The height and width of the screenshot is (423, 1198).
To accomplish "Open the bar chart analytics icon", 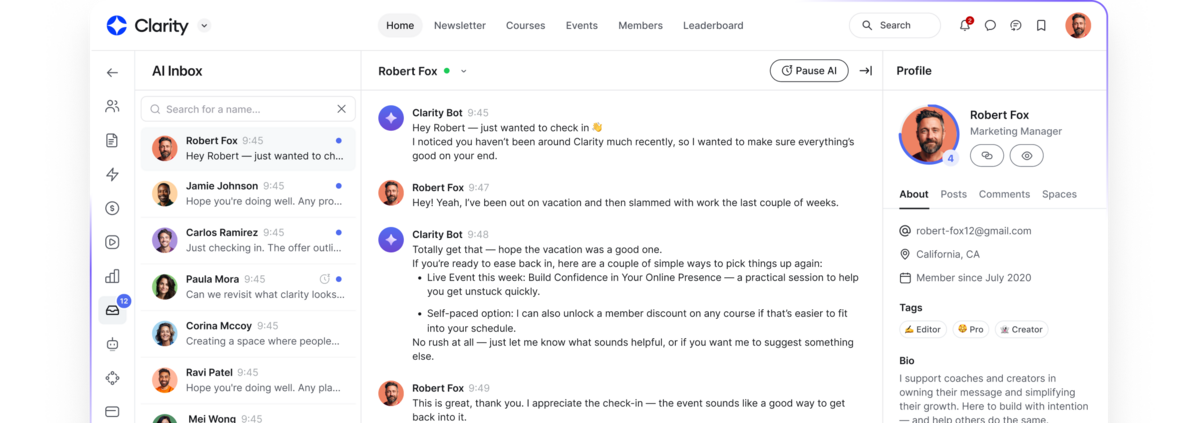I will [112, 276].
